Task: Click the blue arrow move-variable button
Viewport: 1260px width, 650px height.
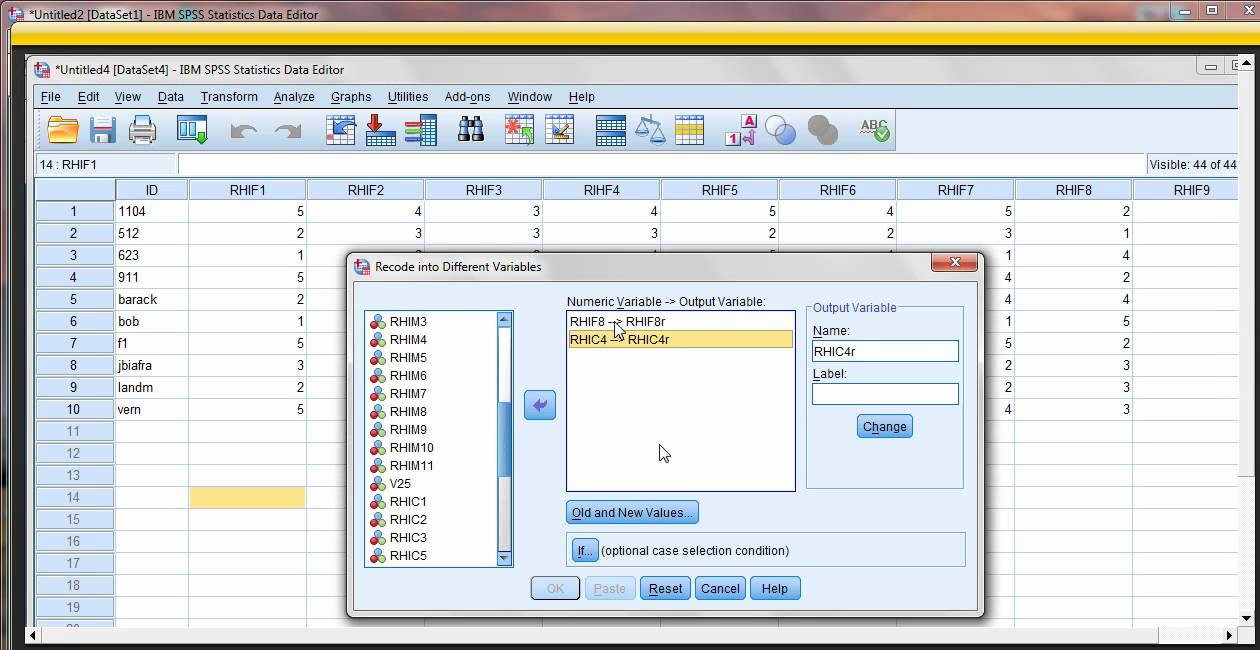Action: [x=540, y=405]
